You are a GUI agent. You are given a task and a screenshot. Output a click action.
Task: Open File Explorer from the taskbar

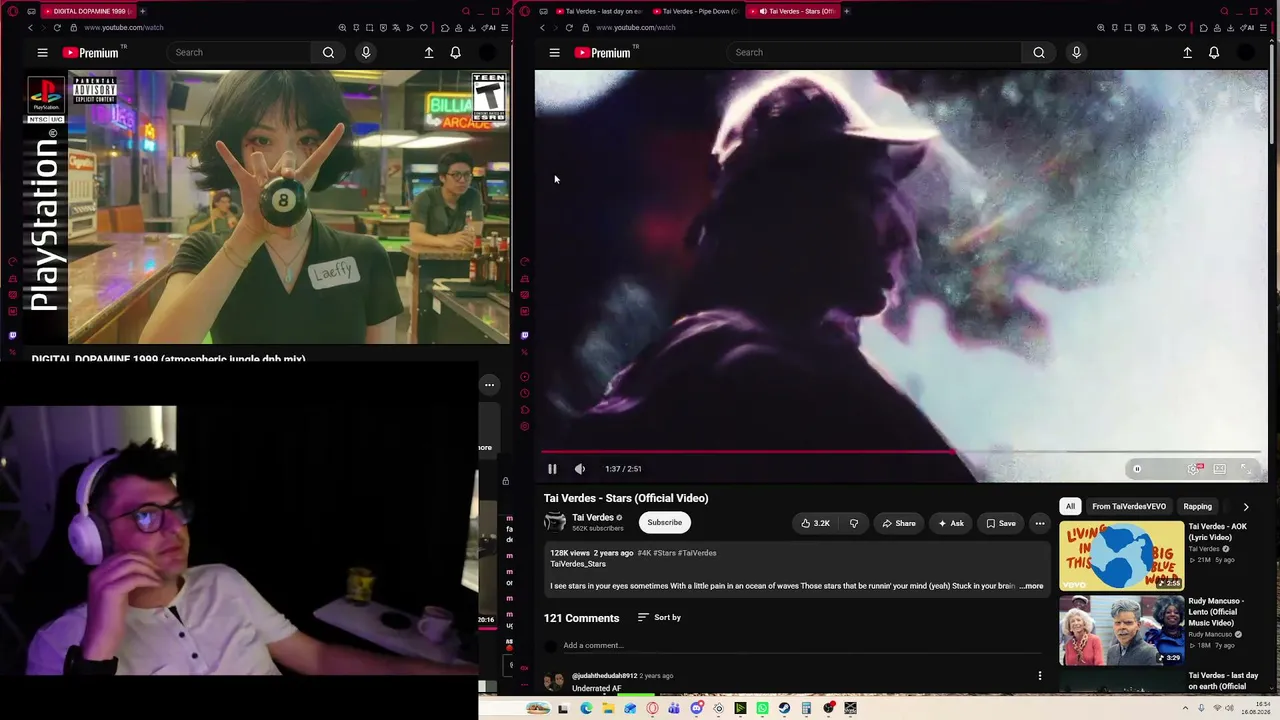tap(608, 709)
